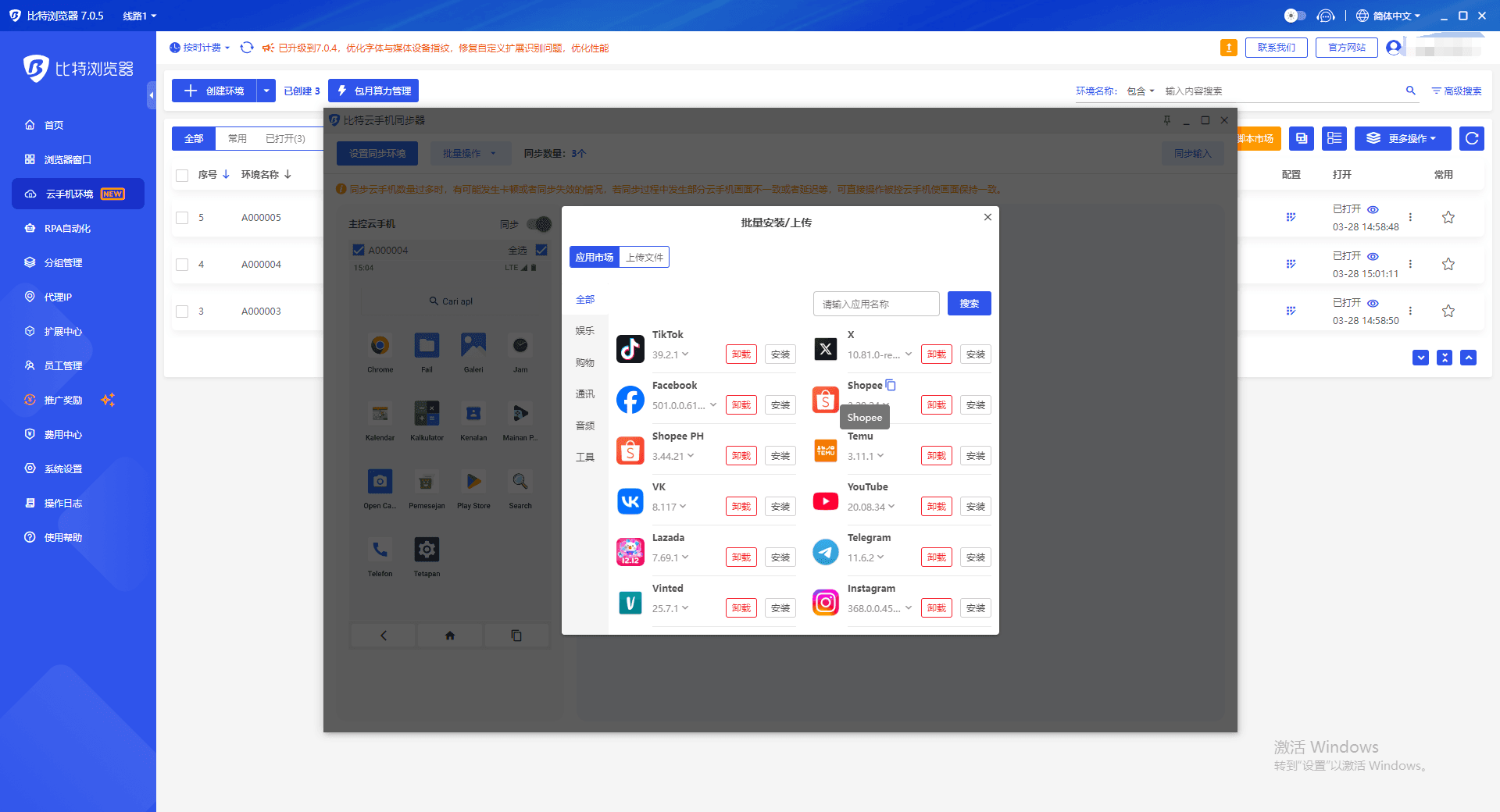Click the refresh icon next to 按时计费
Viewport: 1500px width, 812px height.
(247, 48)
